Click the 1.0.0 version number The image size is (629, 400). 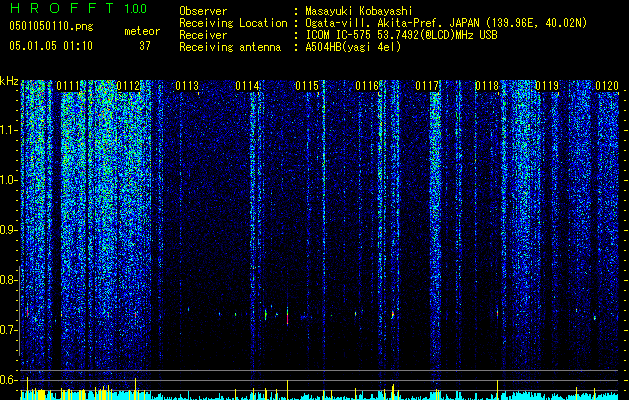136,8
